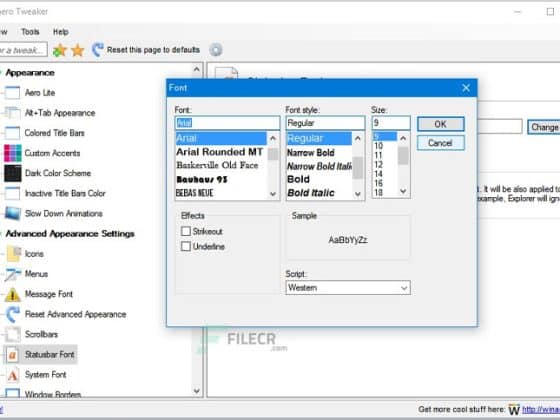Select Narrow Bold font style
The image size is (560, 420).
pos(311,152)
